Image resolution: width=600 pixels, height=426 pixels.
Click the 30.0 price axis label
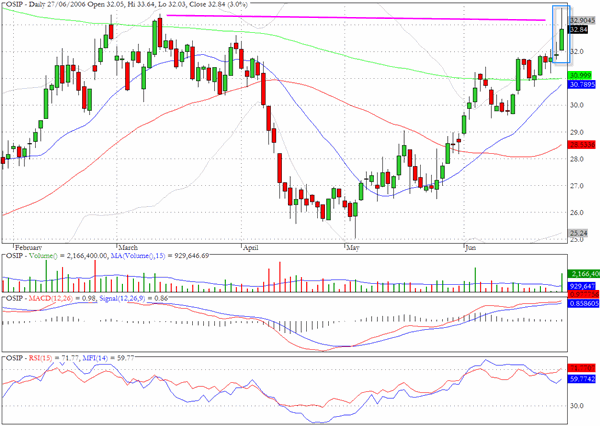(x=576, y=105)
